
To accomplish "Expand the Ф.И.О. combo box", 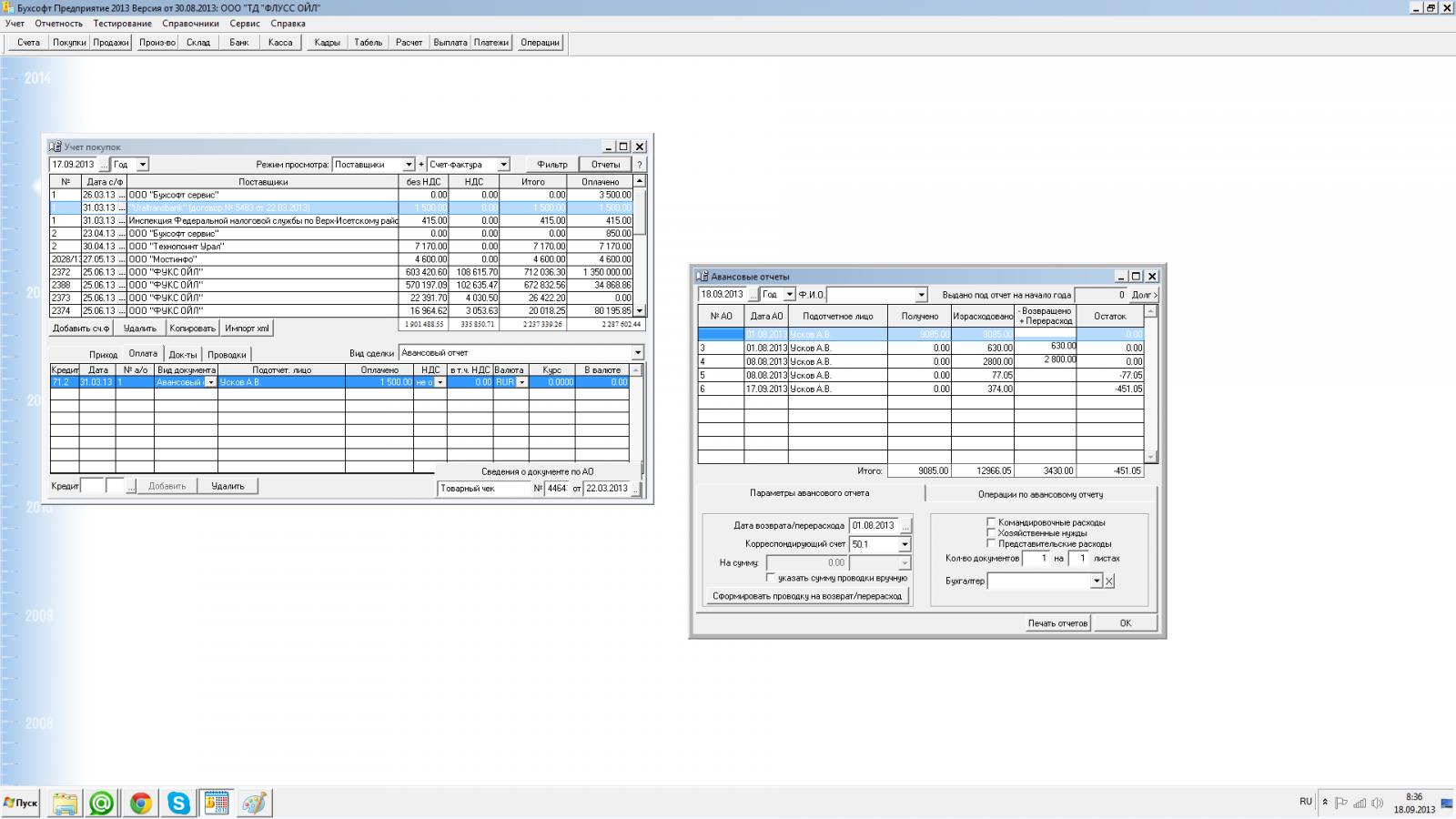I will (921, 295).
